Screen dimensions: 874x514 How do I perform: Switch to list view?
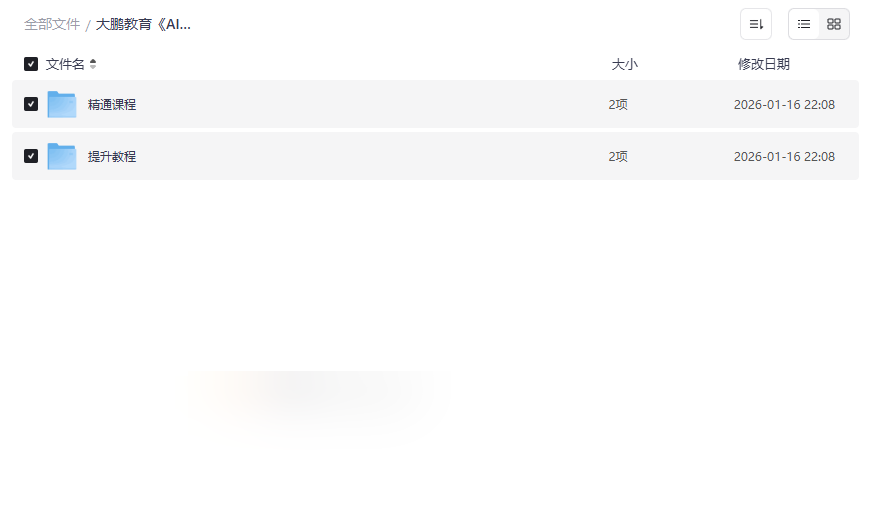(x=804, y=24)
